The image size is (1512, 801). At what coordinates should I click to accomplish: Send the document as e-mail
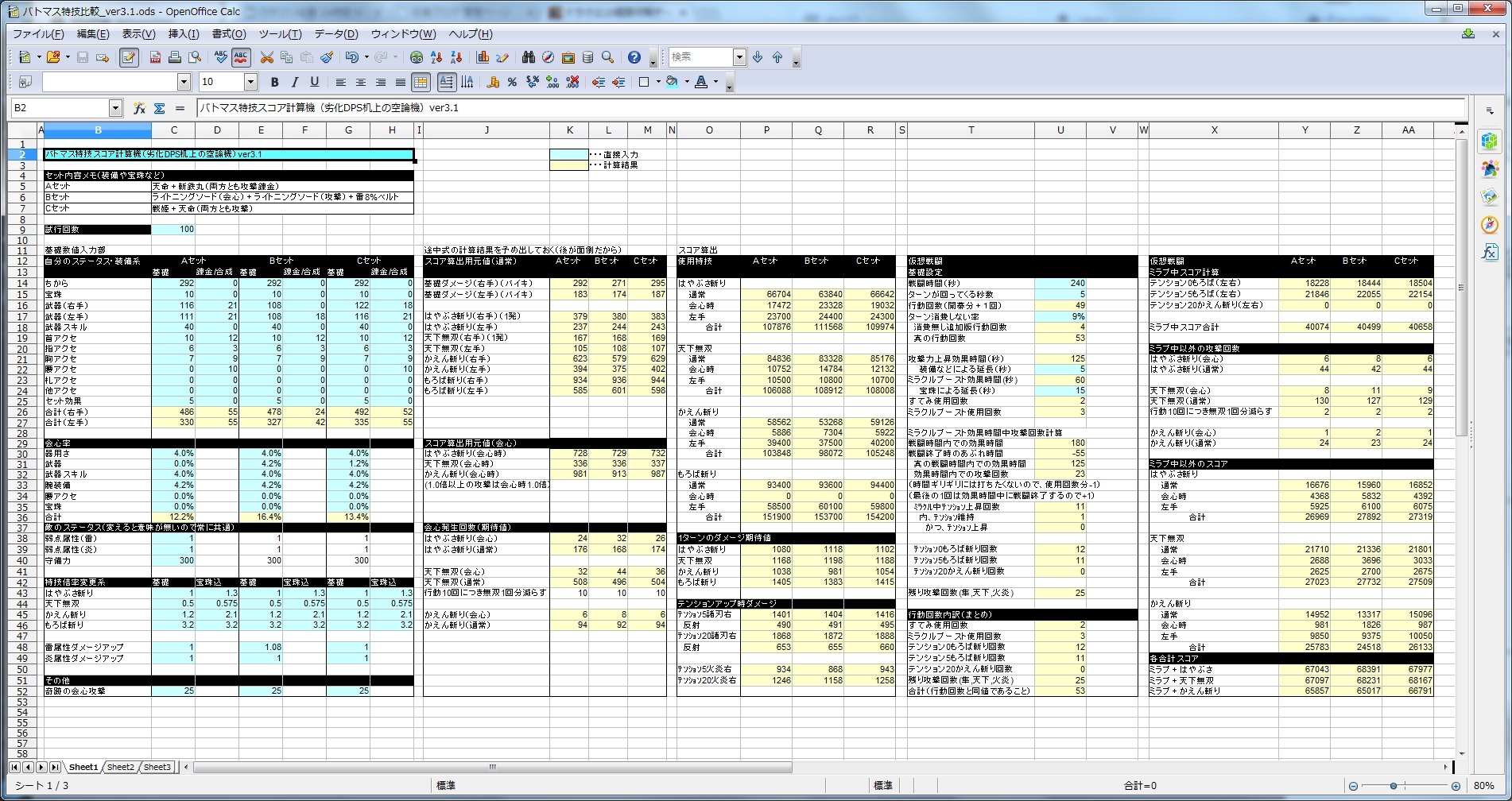[x=103, y=57]
